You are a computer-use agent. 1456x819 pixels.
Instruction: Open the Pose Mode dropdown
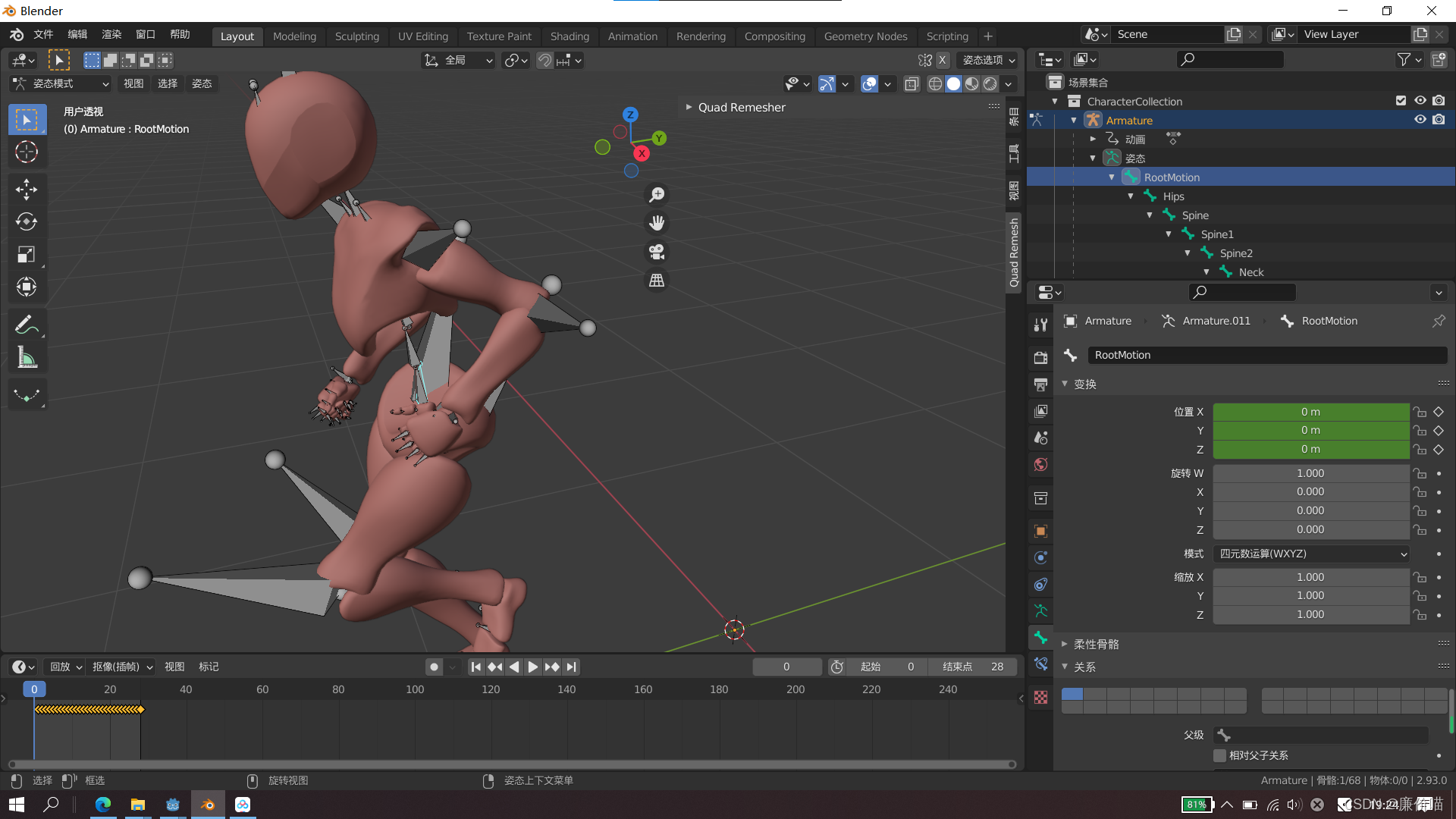point(60,83)
